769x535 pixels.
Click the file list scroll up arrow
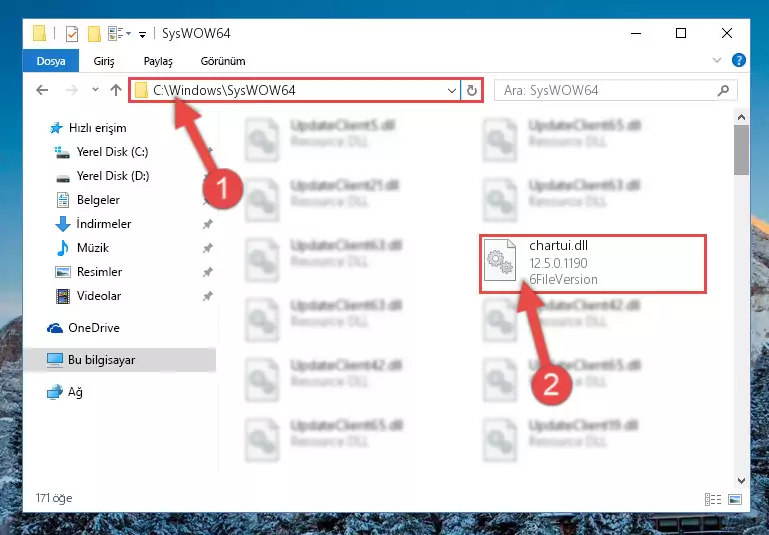(741, 118)
